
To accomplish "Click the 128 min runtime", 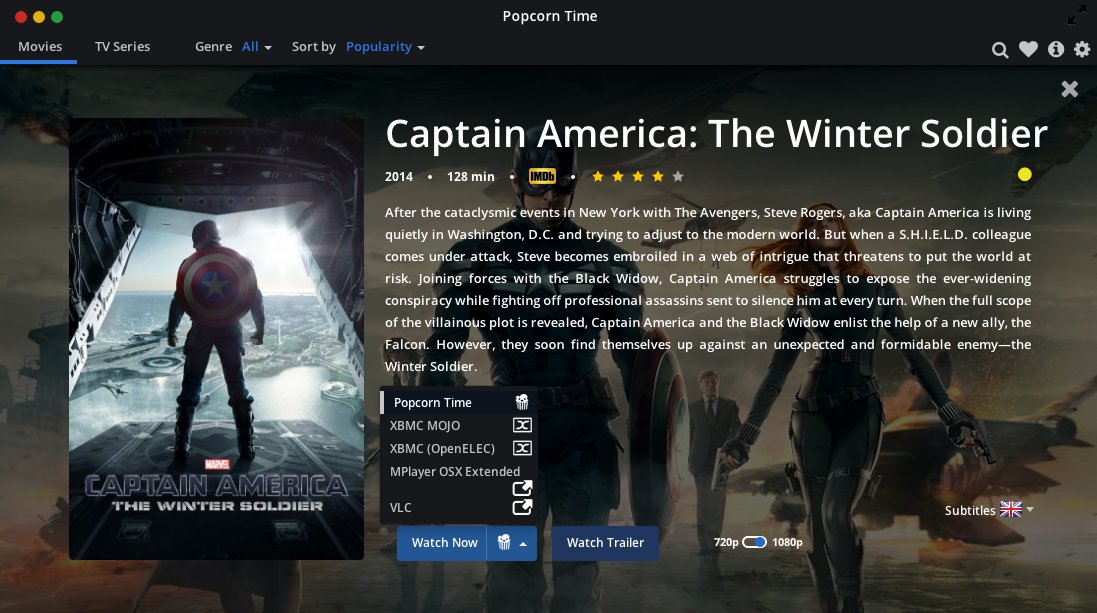I will point(471,176).
